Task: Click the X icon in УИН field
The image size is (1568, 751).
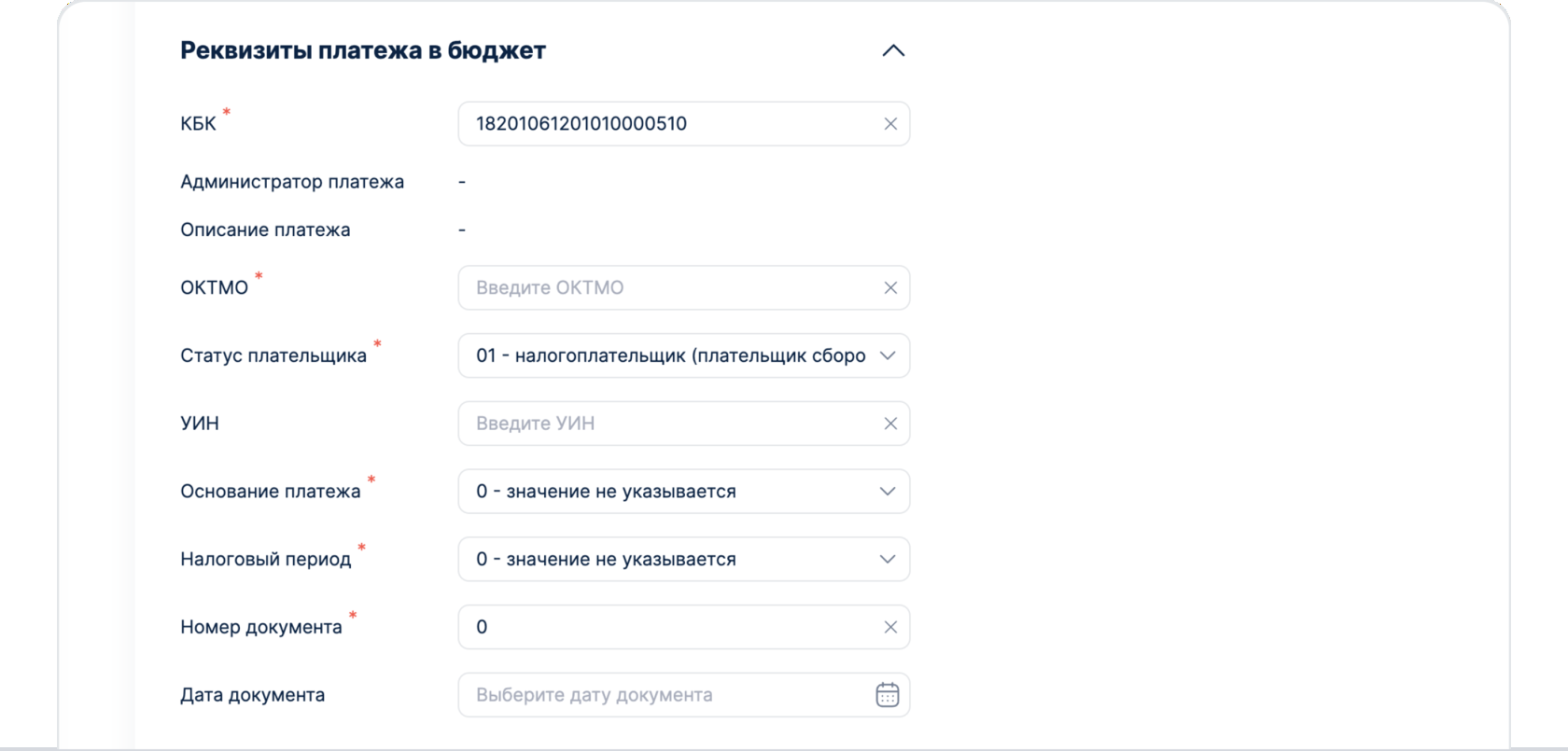Action: tap(890, 424)
